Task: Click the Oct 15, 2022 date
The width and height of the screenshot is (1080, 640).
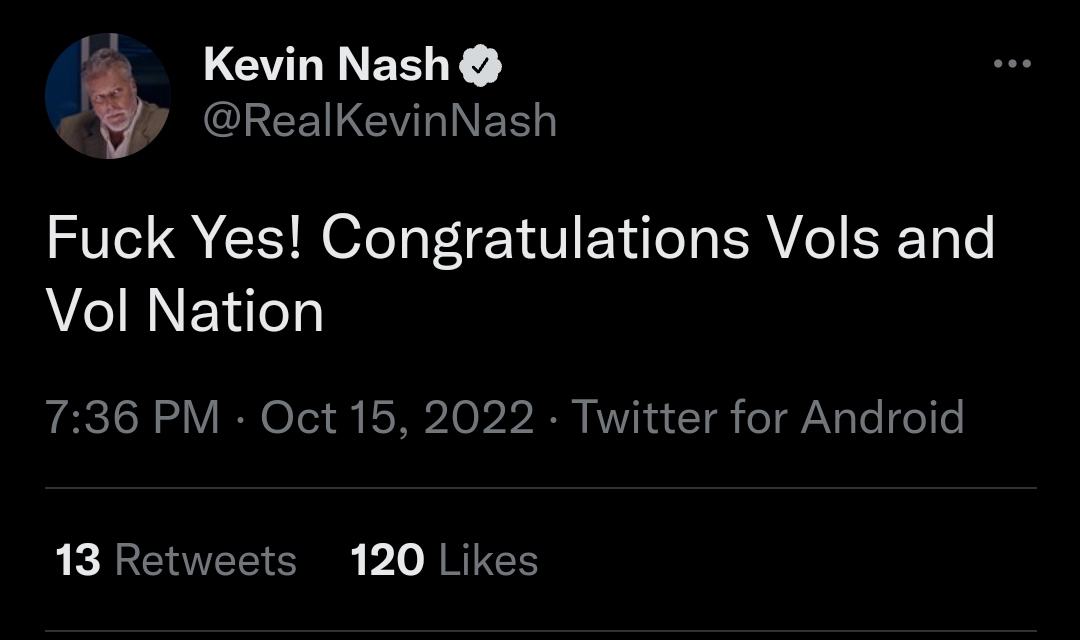Action: (397, 416)
